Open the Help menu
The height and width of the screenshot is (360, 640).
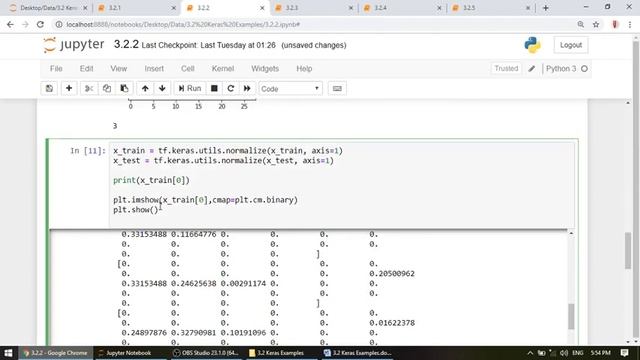[304, 69]
